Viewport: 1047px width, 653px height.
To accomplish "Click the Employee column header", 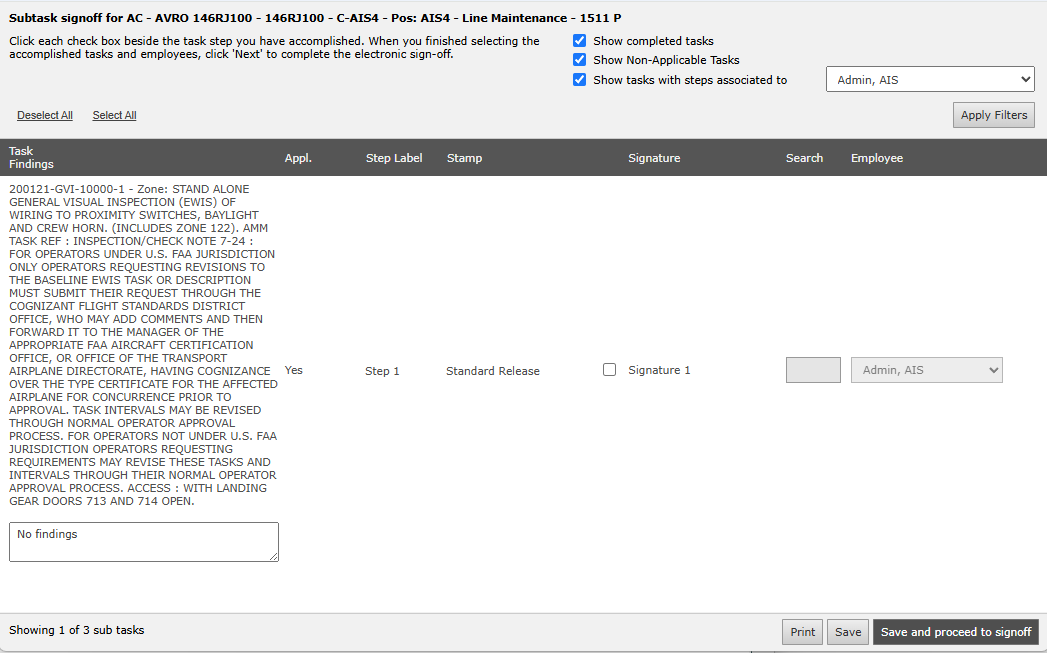I will (876, 158).
